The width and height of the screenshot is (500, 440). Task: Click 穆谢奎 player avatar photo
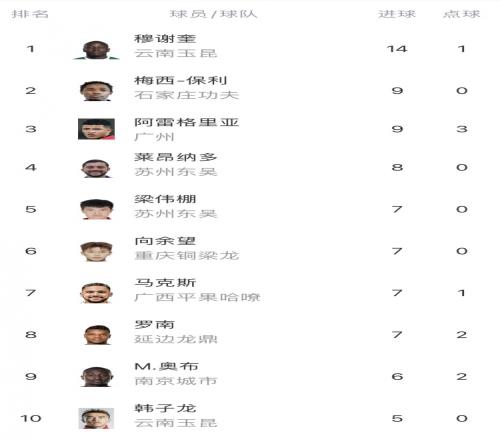[x=96, y=50]
